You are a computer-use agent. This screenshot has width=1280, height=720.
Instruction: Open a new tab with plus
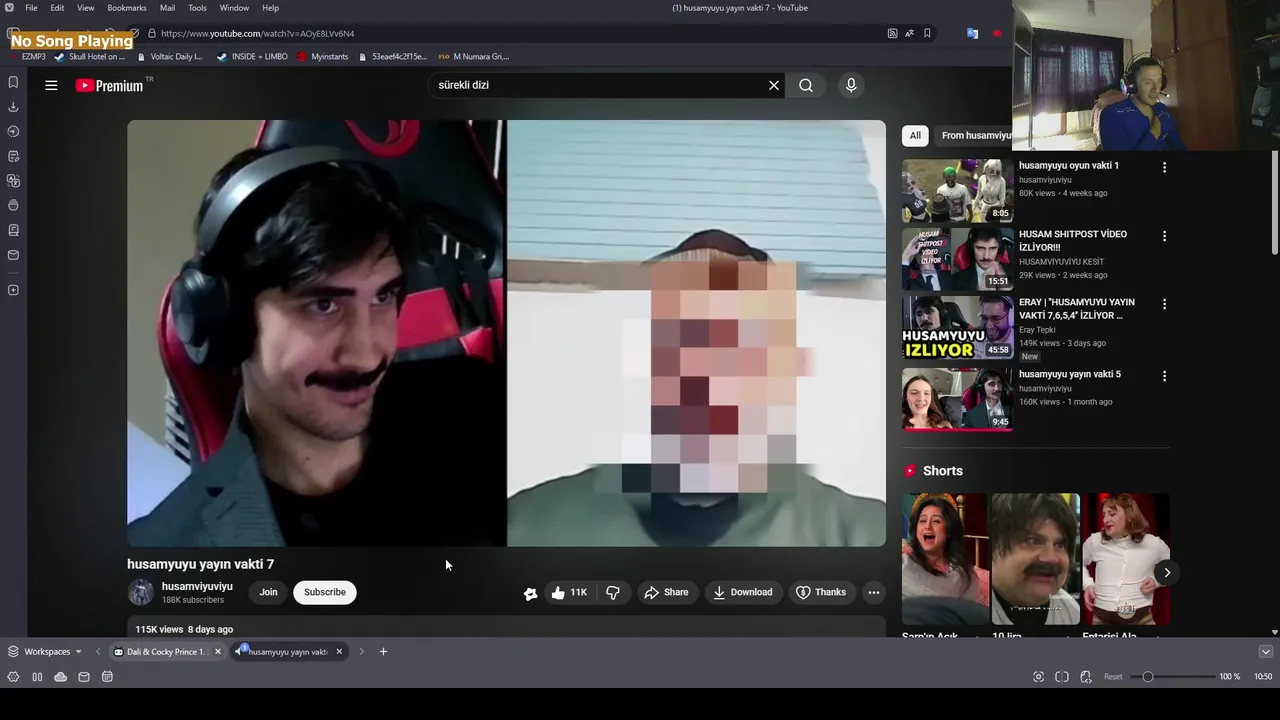click(x=383, y=651)
